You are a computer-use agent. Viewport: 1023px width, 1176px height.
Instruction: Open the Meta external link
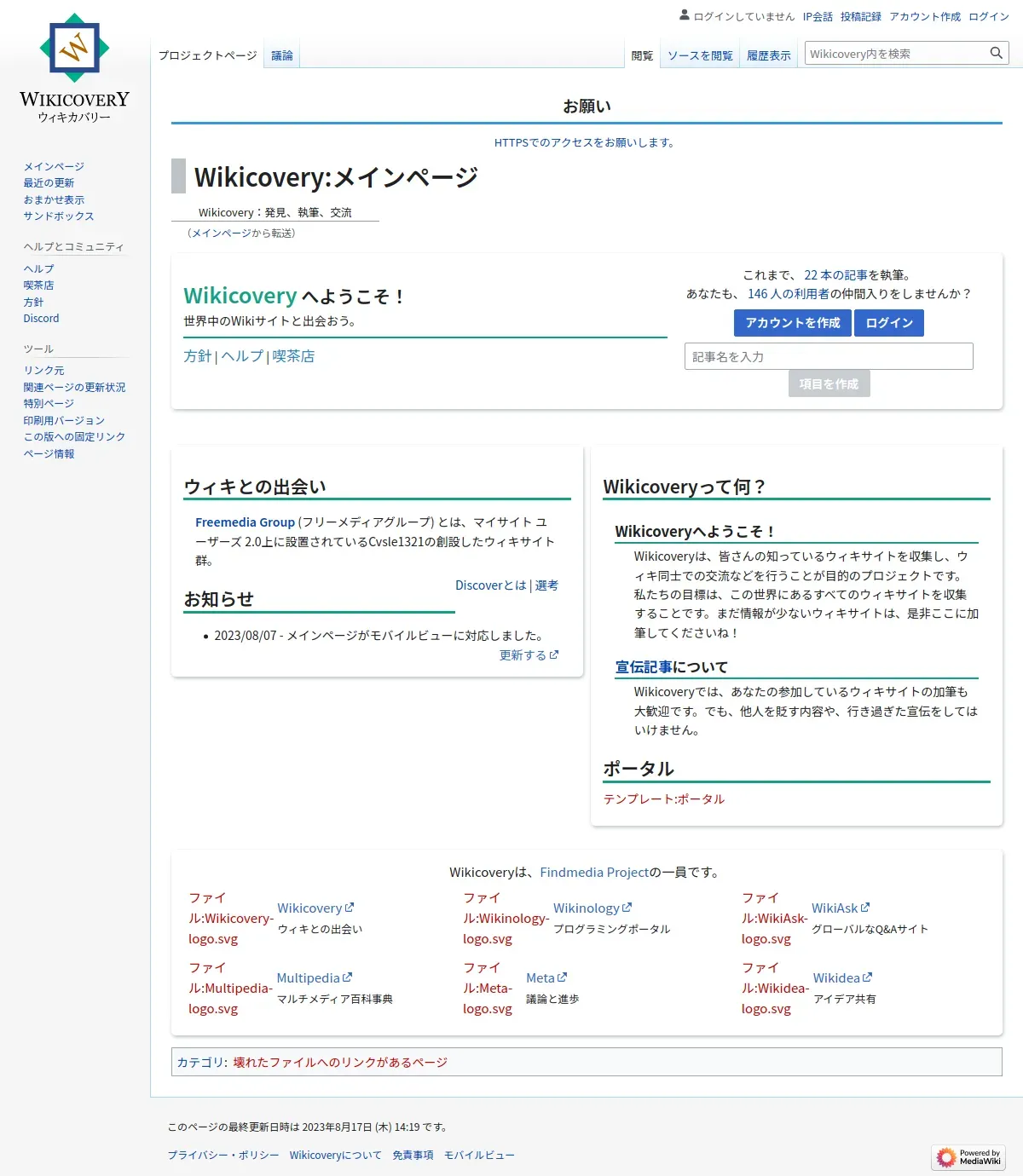(546, 978)
